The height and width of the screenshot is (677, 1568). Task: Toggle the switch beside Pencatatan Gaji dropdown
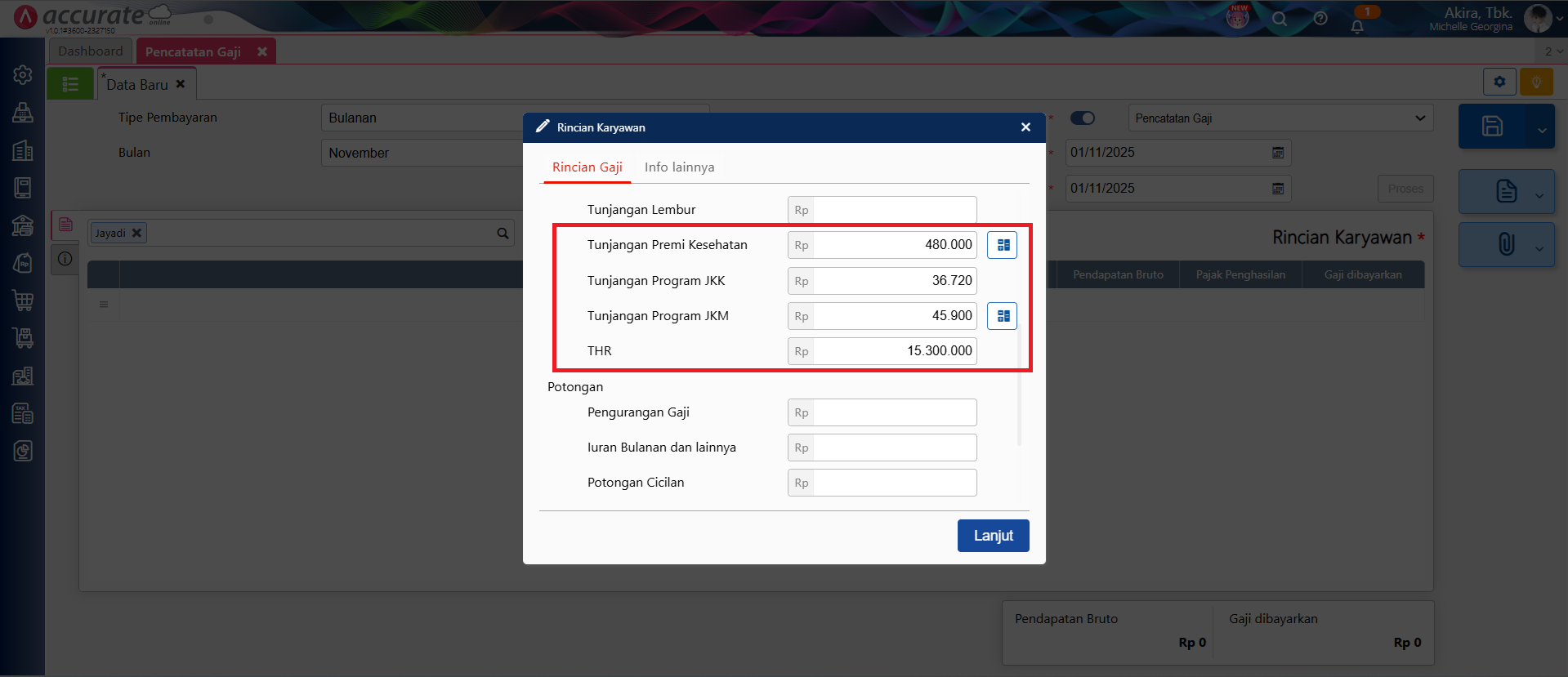pyautogui.click(x=1083, y=118)
